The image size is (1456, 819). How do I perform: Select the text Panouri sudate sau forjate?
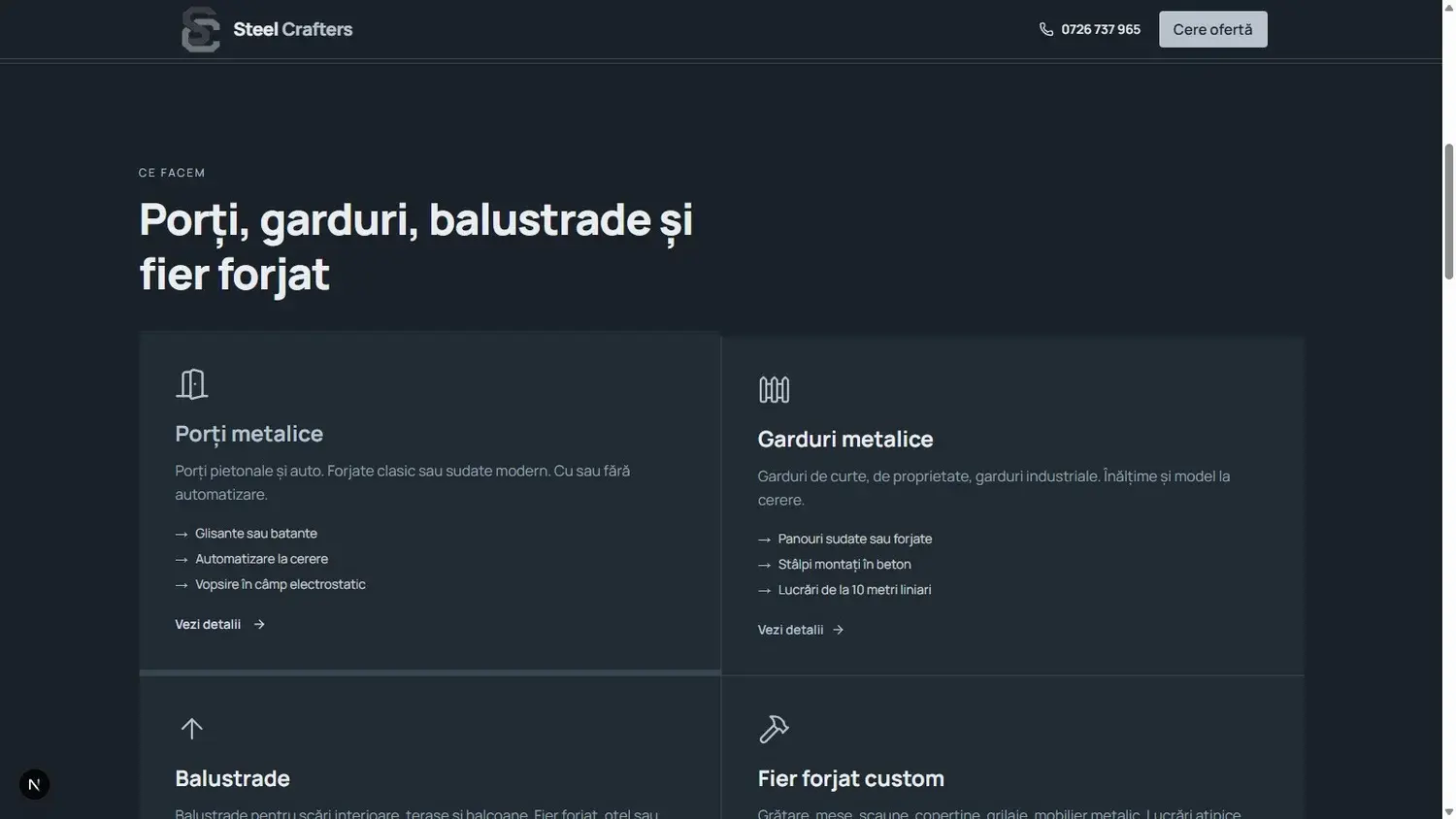point(854,539)
